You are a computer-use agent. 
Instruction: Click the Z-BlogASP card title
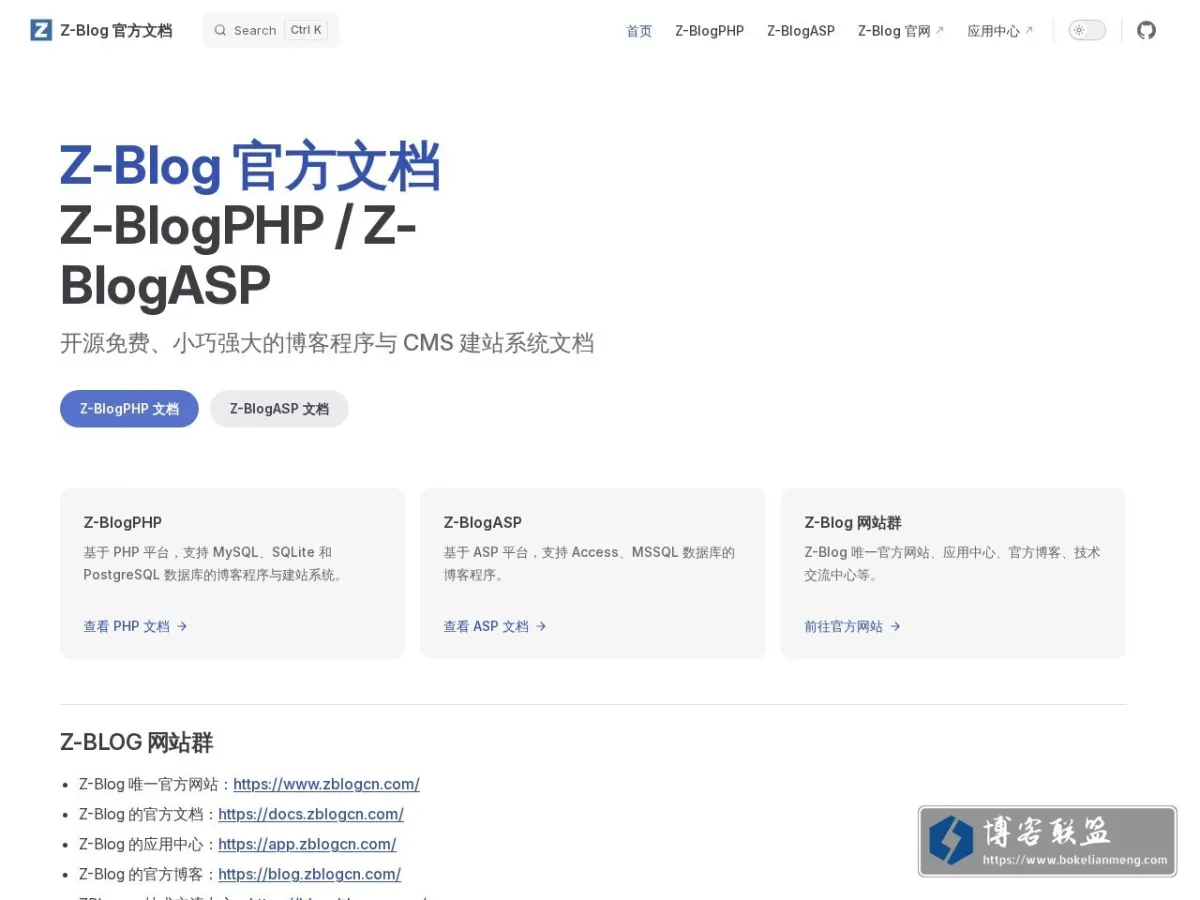tap(482, 522)
